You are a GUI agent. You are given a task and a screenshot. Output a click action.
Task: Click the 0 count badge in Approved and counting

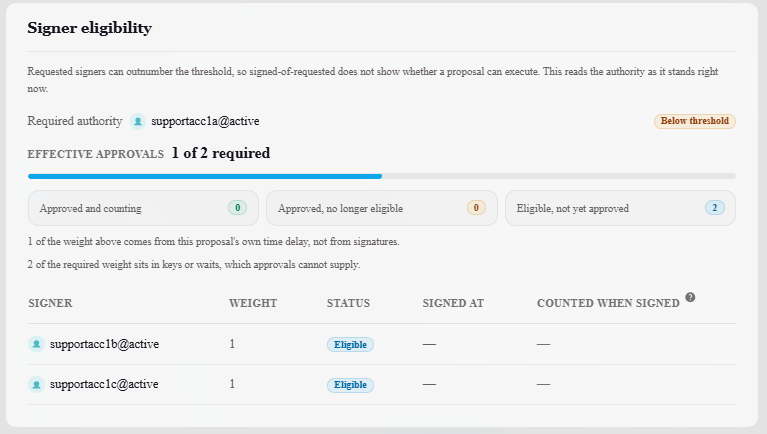click(237, 207)
